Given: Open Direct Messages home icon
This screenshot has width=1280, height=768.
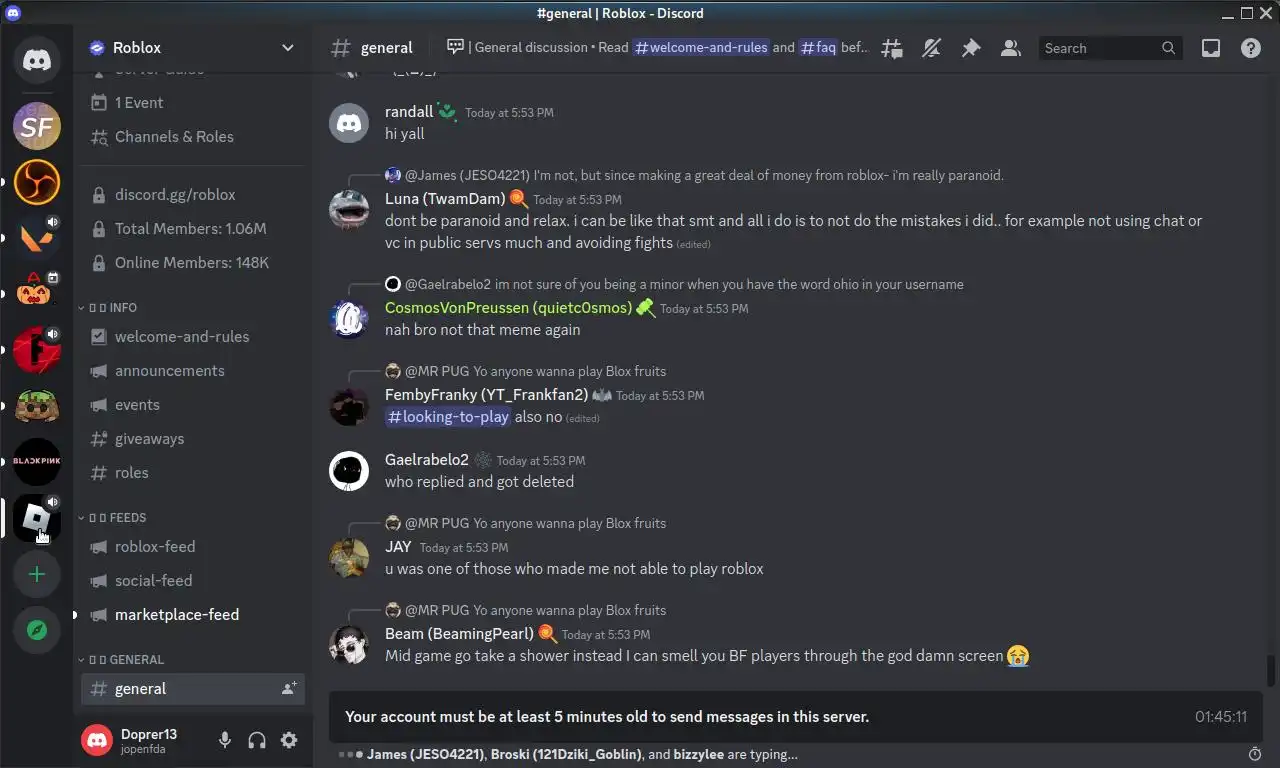Looking at the screenshot, I should click(37, 60).
